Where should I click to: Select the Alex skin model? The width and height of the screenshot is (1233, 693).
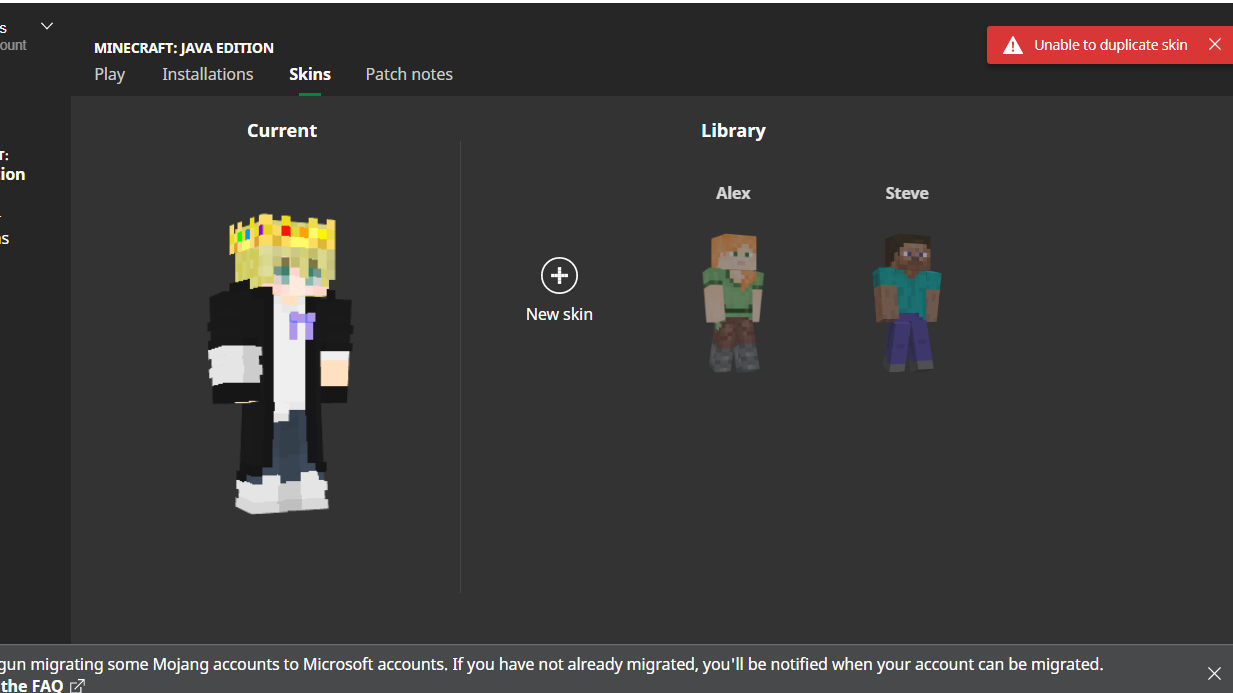733,301
